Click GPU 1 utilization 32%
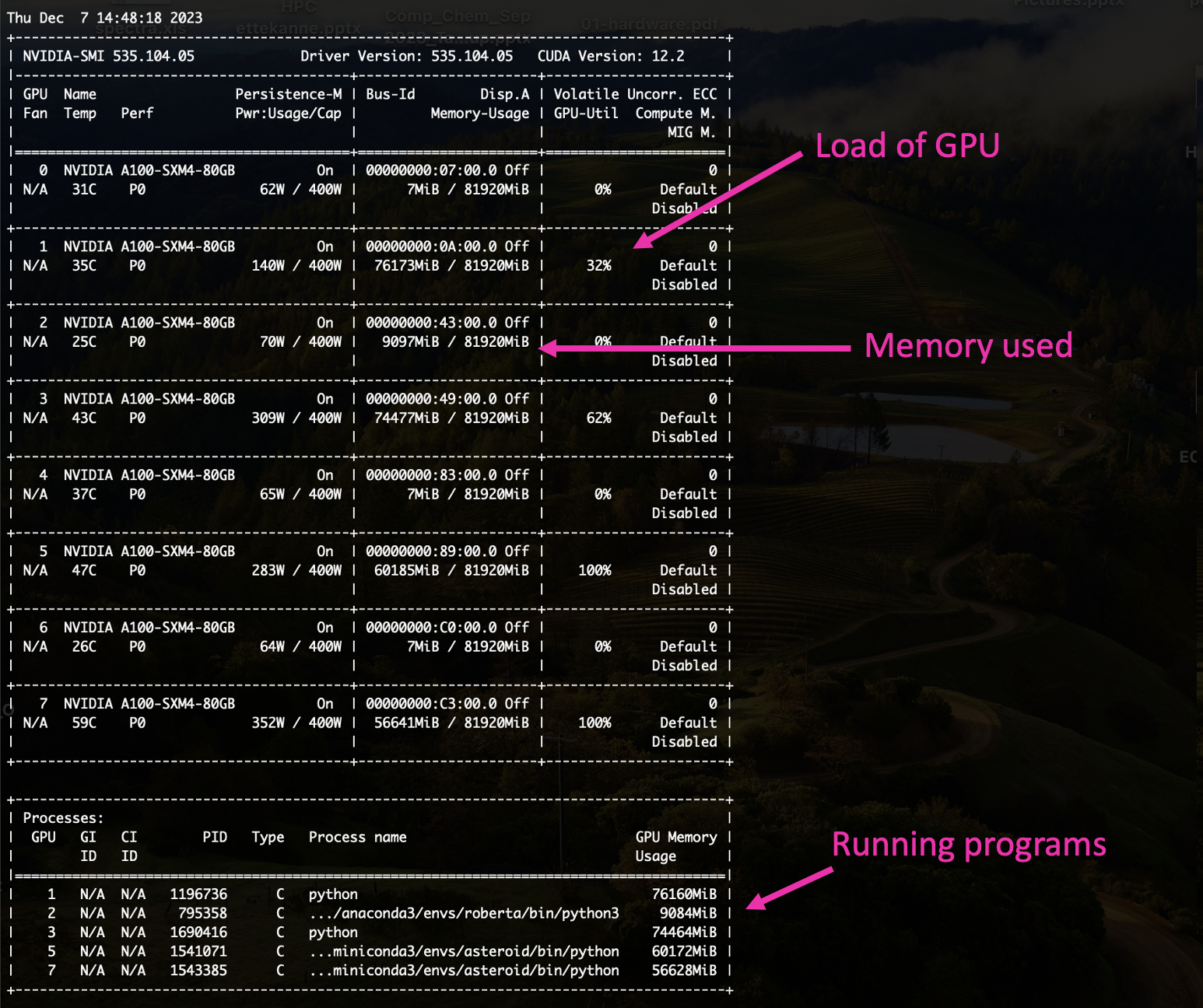Image resolution: width=1203 pixels, height=1008 pixels. pyautogui.click(x=599, y=265)
